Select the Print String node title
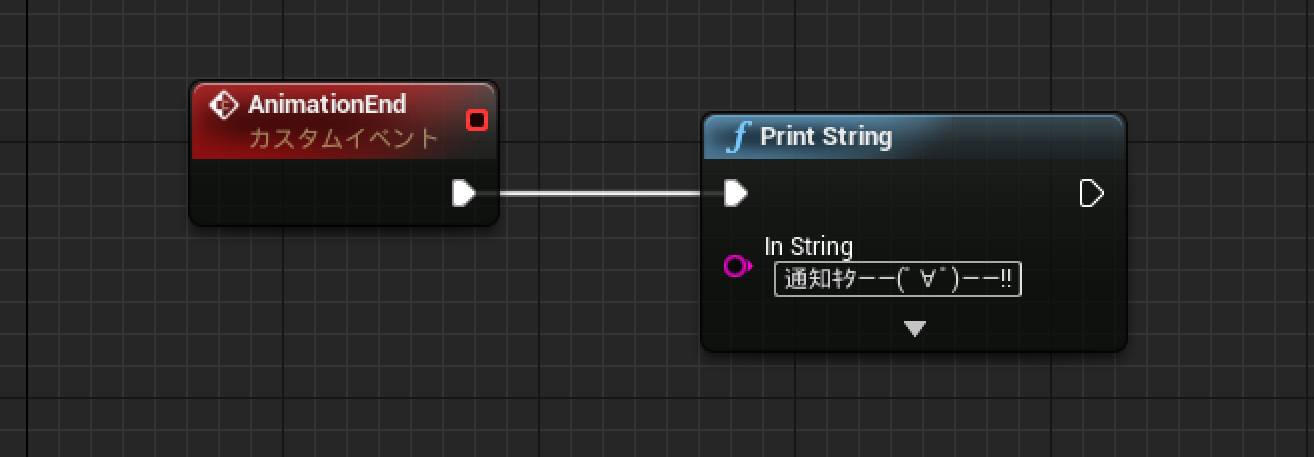Image resolution: width=1314 pixels, height=457 pixels. (826, 136)
